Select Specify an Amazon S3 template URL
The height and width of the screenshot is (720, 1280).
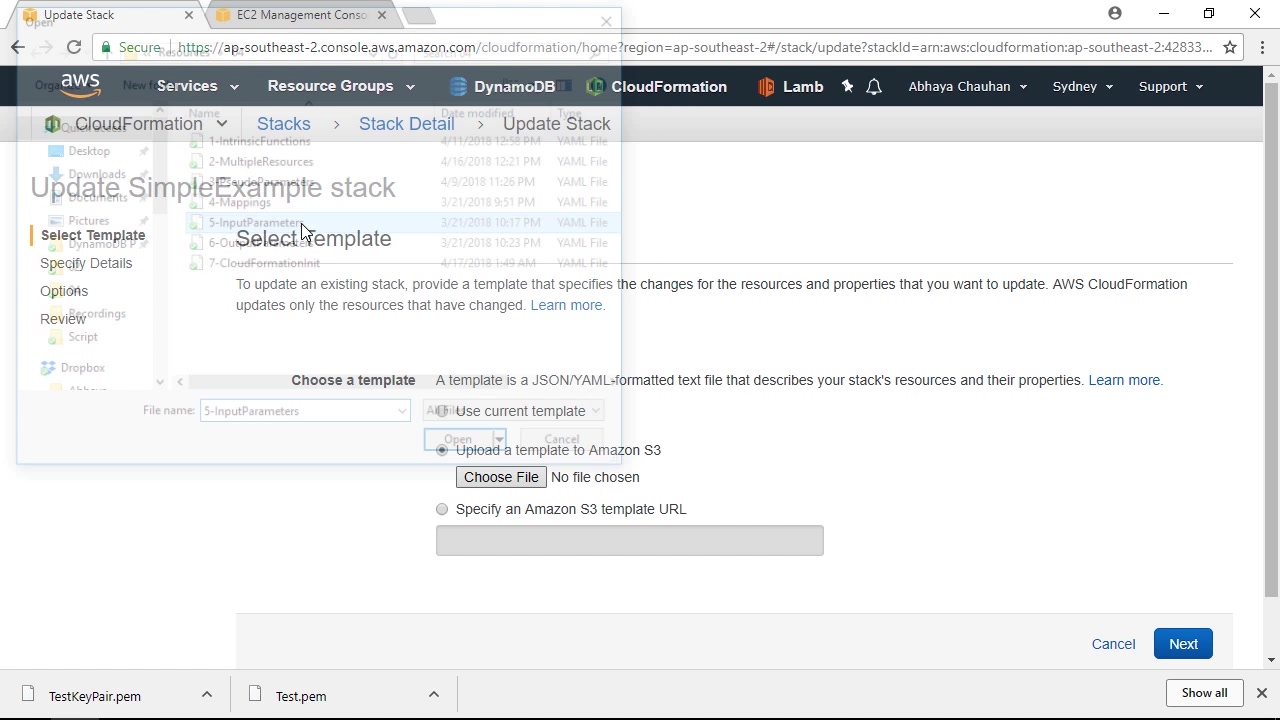click(x=442, y=509)
